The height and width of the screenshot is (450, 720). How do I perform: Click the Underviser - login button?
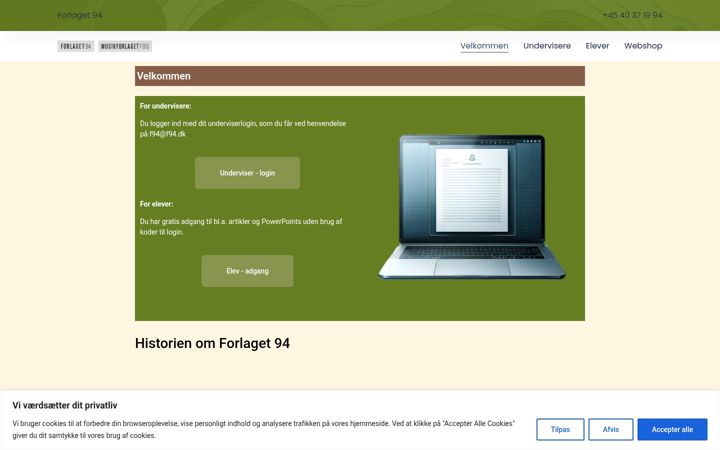[247, 173]
